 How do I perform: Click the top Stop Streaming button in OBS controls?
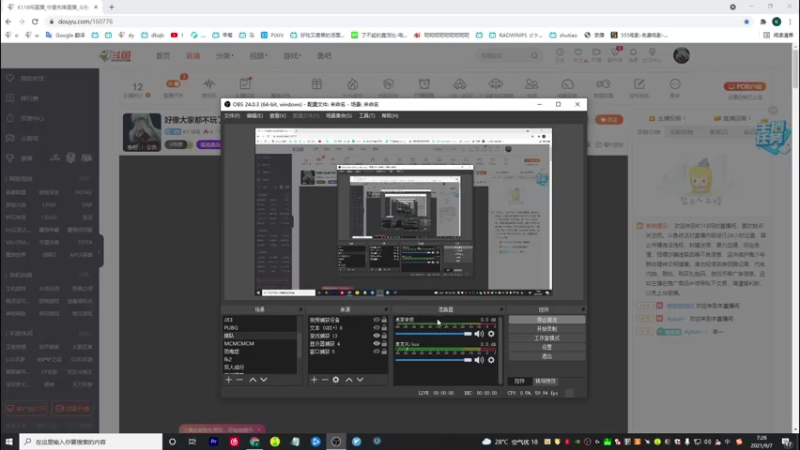546,320
